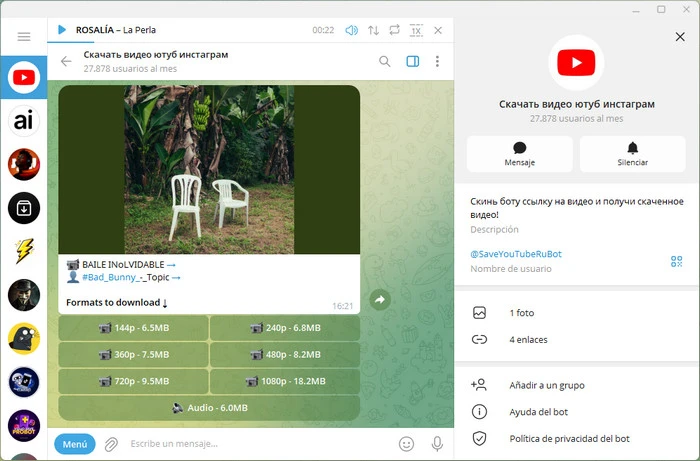
Task: Show the username QR code
Action: pos(676,262)
